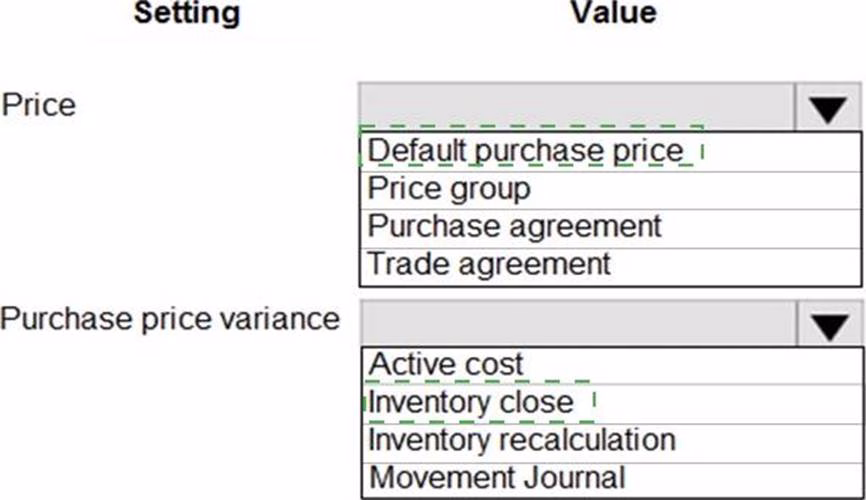Open the Purchase price variance dropdown arrow

827,325
